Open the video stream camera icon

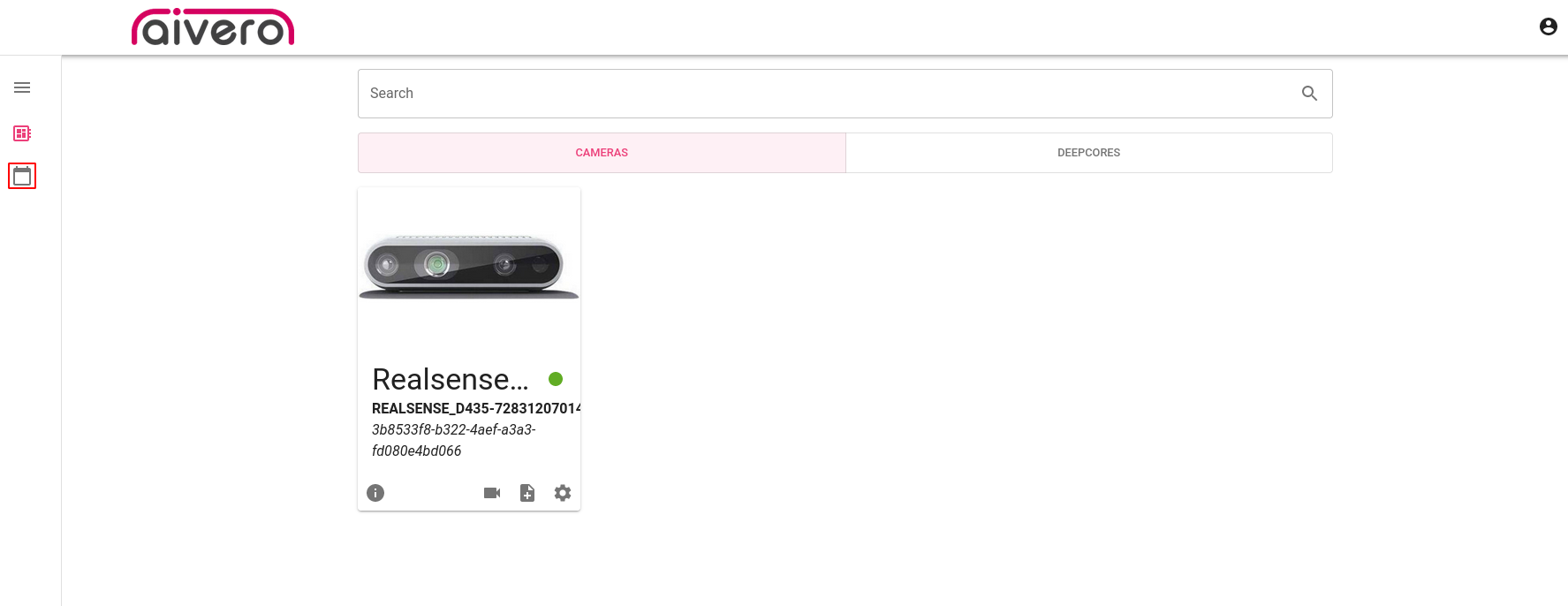point(492,493)
